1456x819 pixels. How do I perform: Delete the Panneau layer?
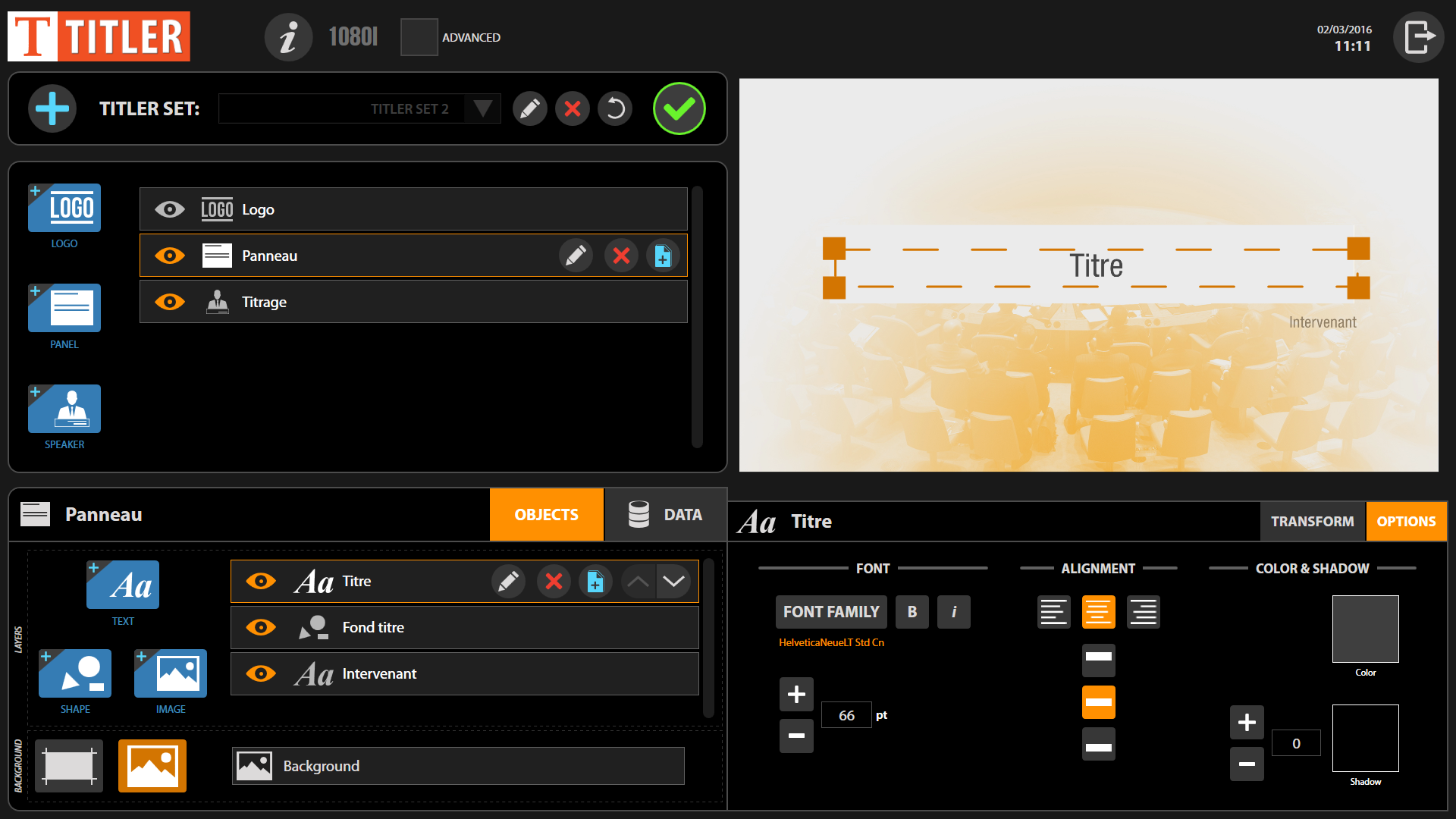621,256
